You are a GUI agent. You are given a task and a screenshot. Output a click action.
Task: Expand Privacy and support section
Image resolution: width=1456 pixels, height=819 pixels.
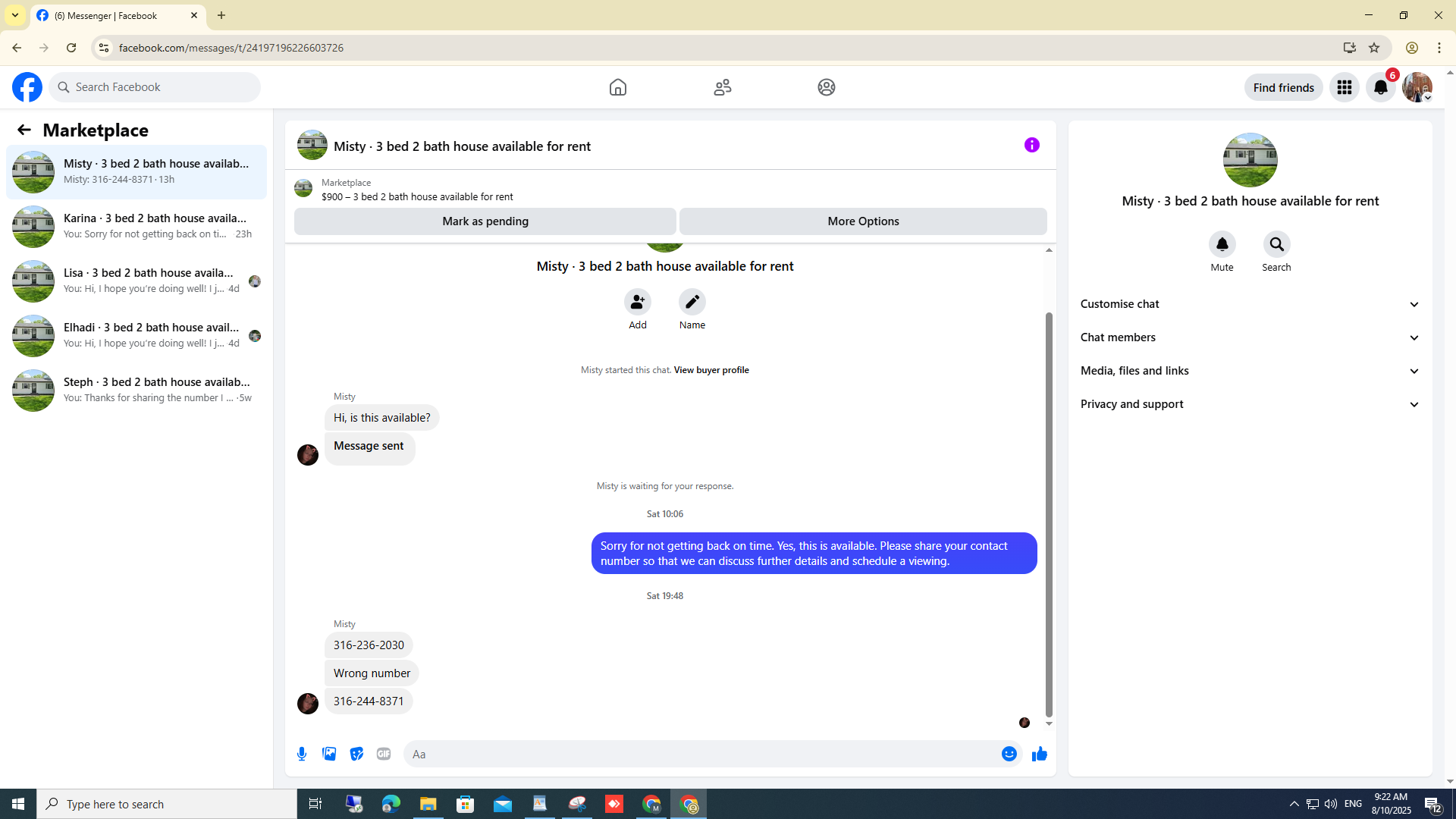point(1250,404)
